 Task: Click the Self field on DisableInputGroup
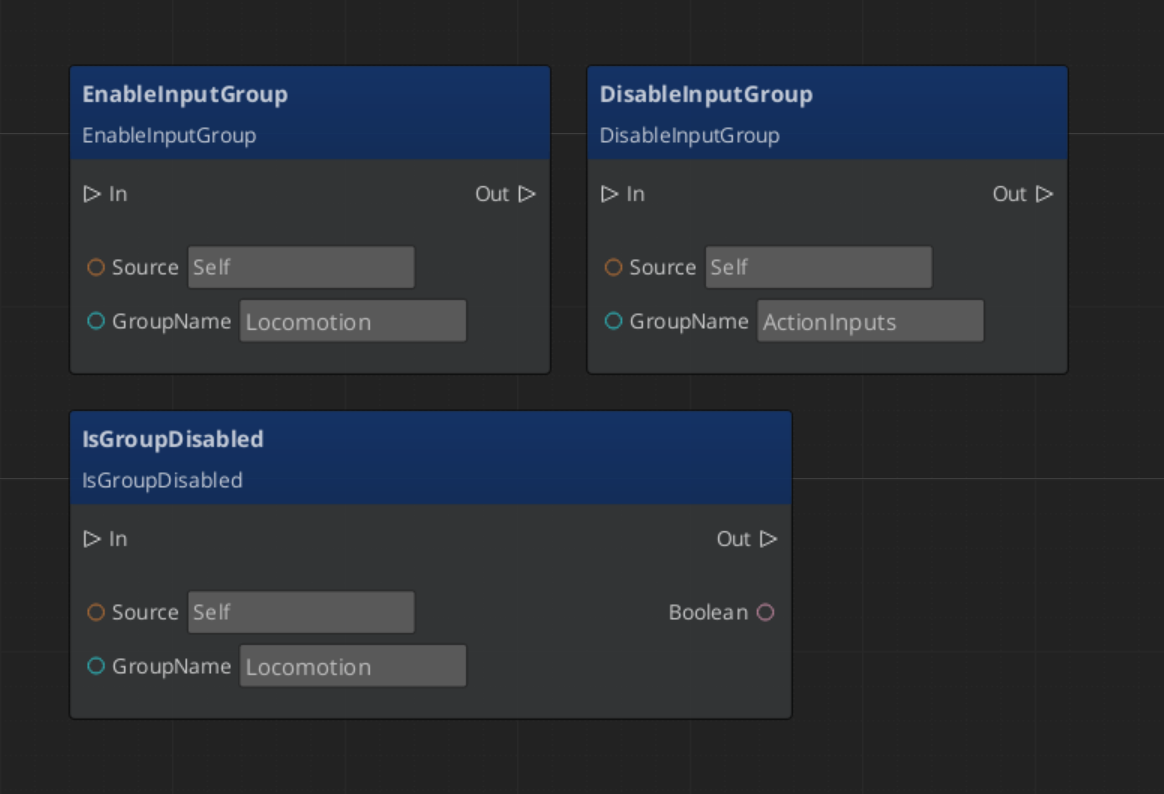(818, 267)
